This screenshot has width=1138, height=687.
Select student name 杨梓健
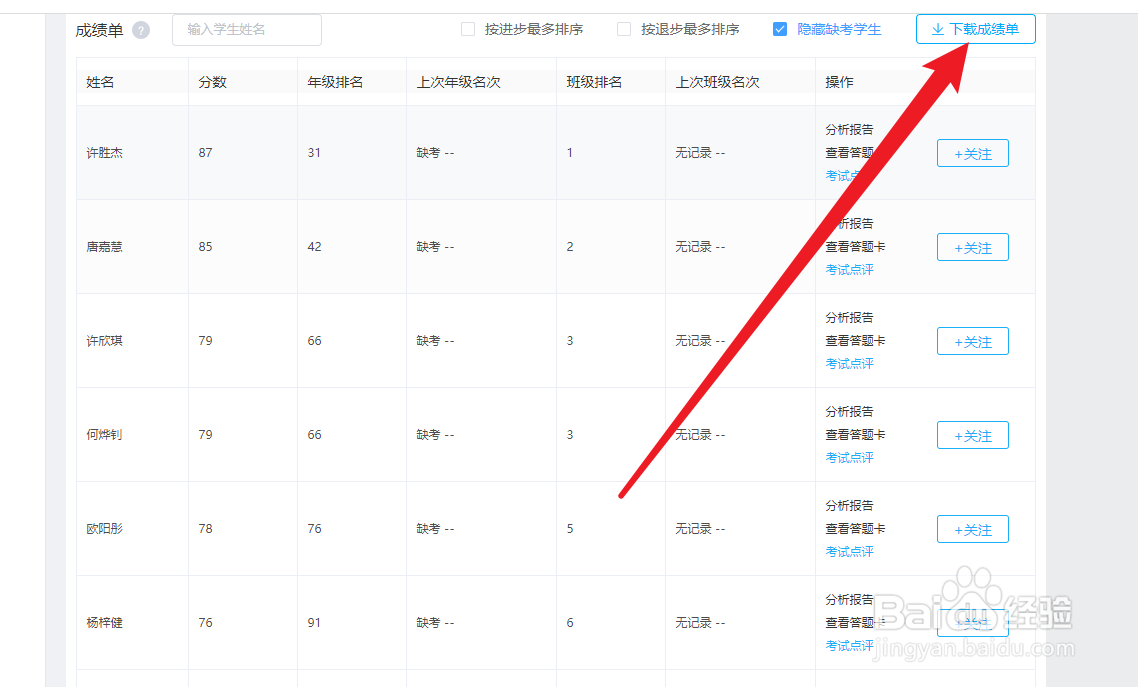(x=105, y=622)
